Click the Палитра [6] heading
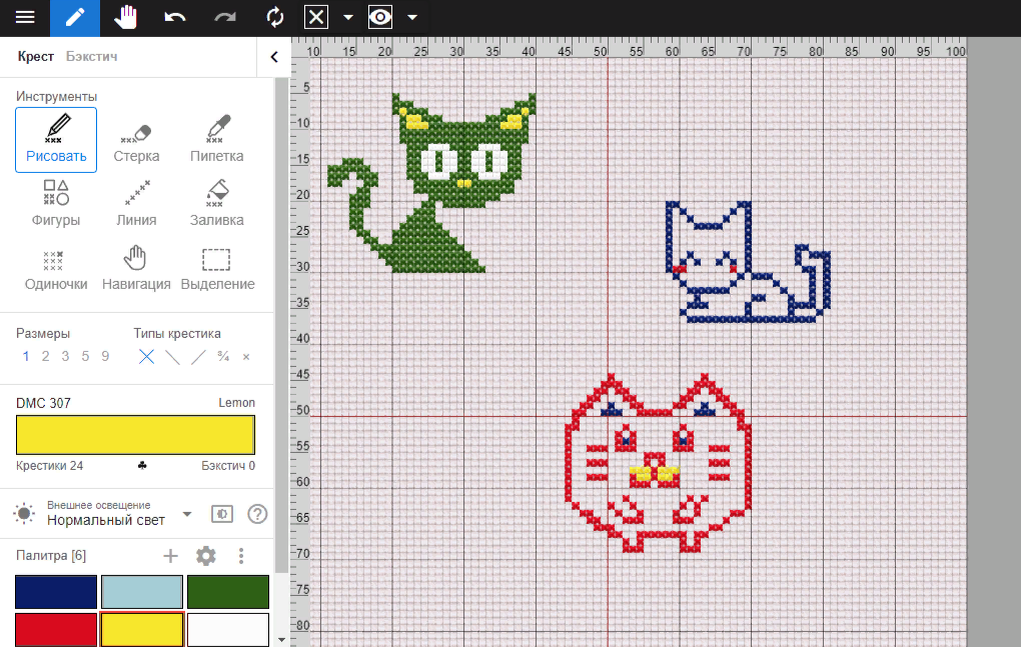The height and width of the screenshot is (647, 1021). click(x=51, y=555)
